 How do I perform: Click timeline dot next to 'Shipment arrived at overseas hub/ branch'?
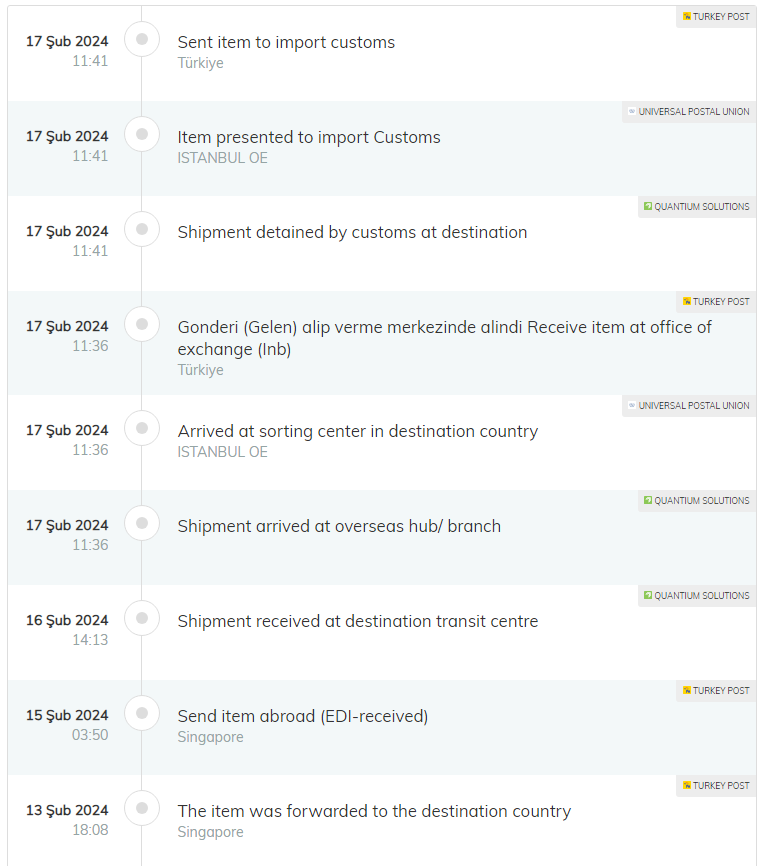(142, 523)
